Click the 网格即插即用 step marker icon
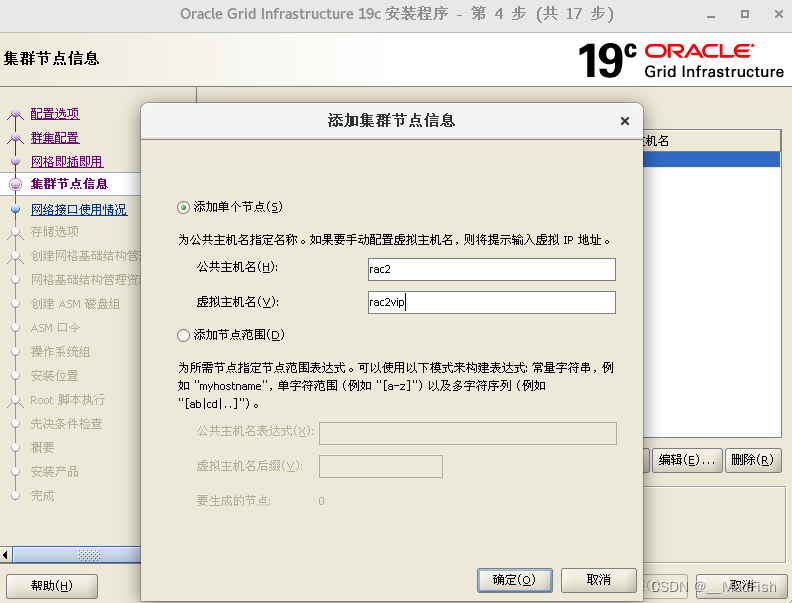Screen dimensions: 792x603 pyautogui.click(x=16, y=161)
